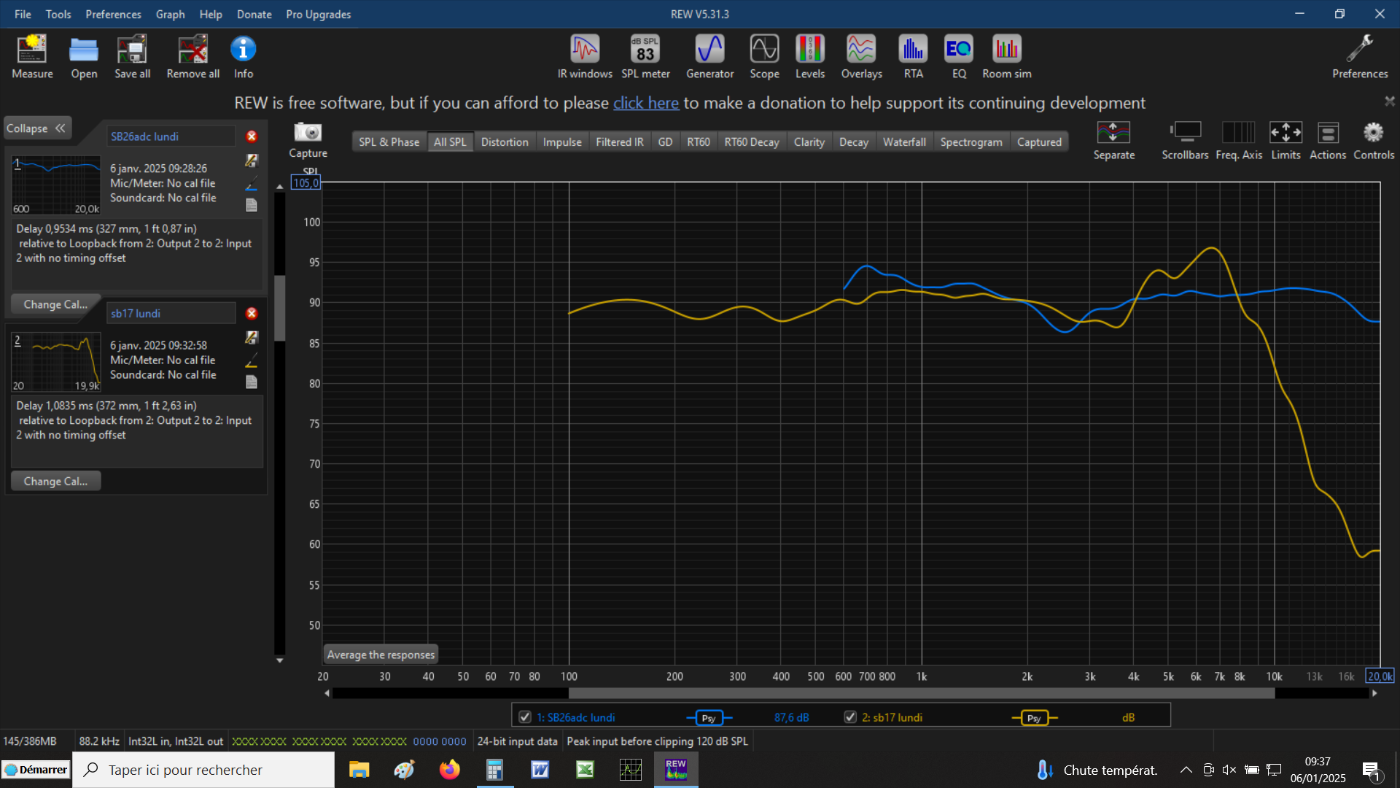Collapse the measurements side panel
The width and height of the screenshot is (1400, 788).
click(x=37, y=128)
